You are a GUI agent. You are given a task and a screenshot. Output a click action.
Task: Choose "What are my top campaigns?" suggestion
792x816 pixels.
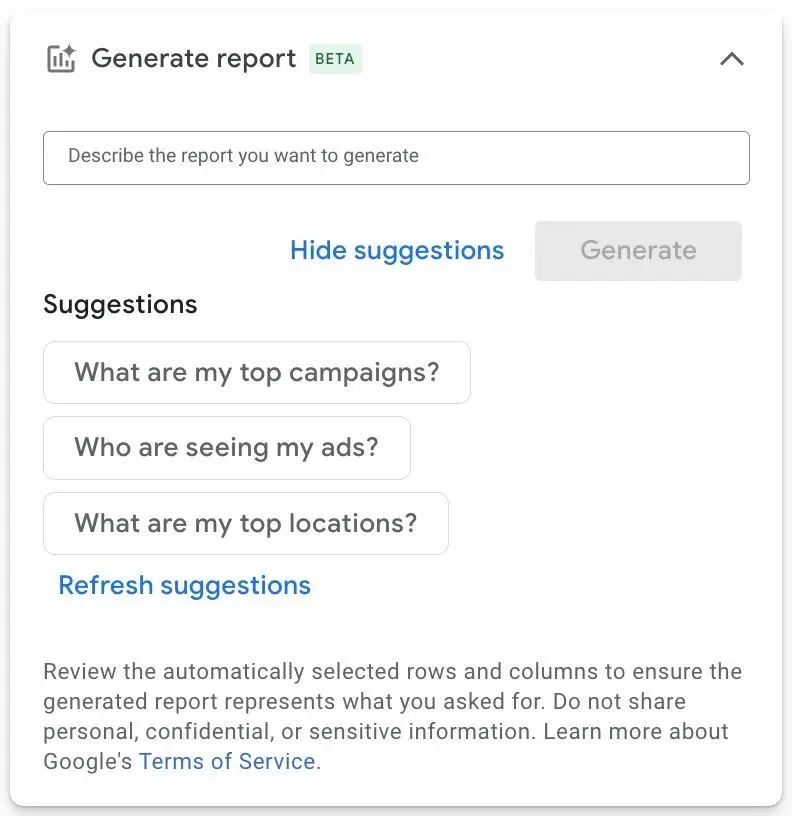tap(256, 373)
